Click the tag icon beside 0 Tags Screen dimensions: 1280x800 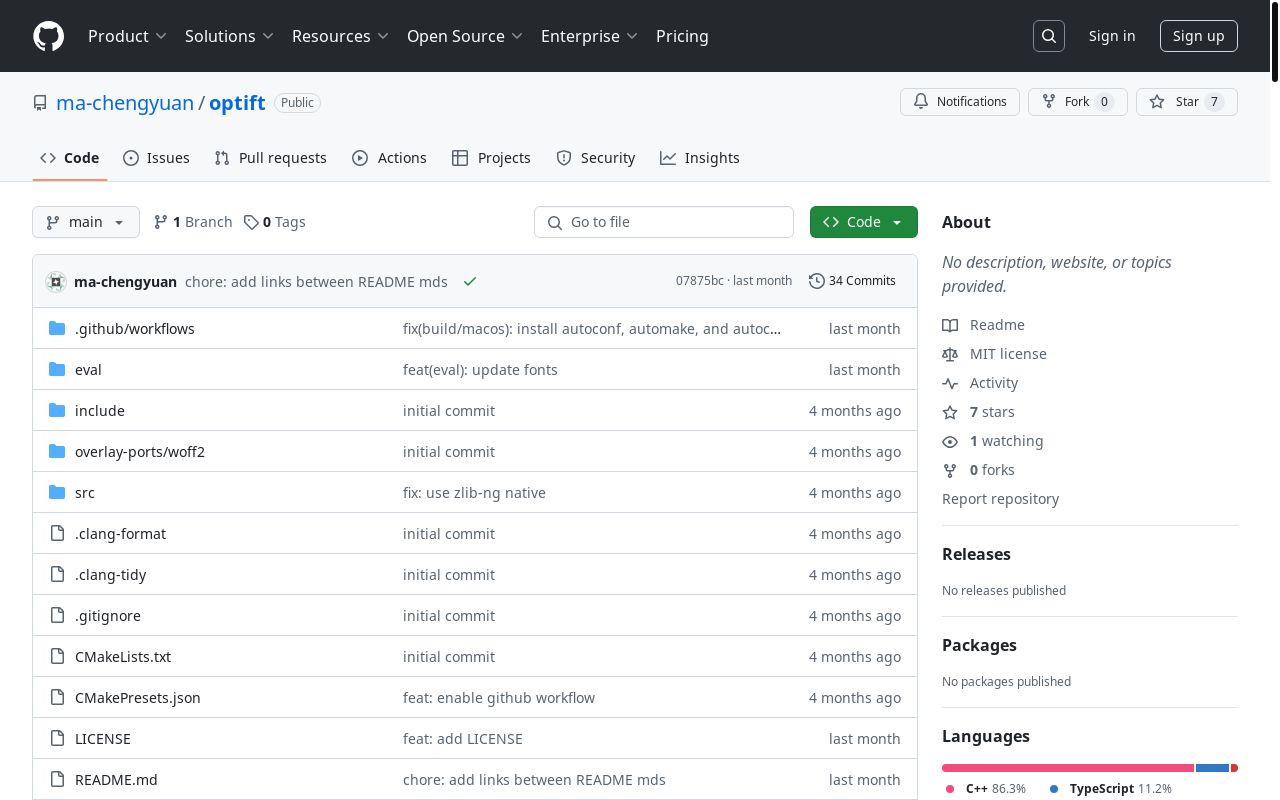tap(251, 222)
